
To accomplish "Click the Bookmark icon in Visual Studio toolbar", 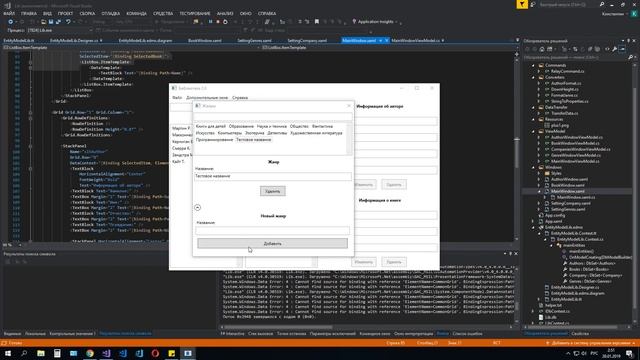I will pos(317,22).
